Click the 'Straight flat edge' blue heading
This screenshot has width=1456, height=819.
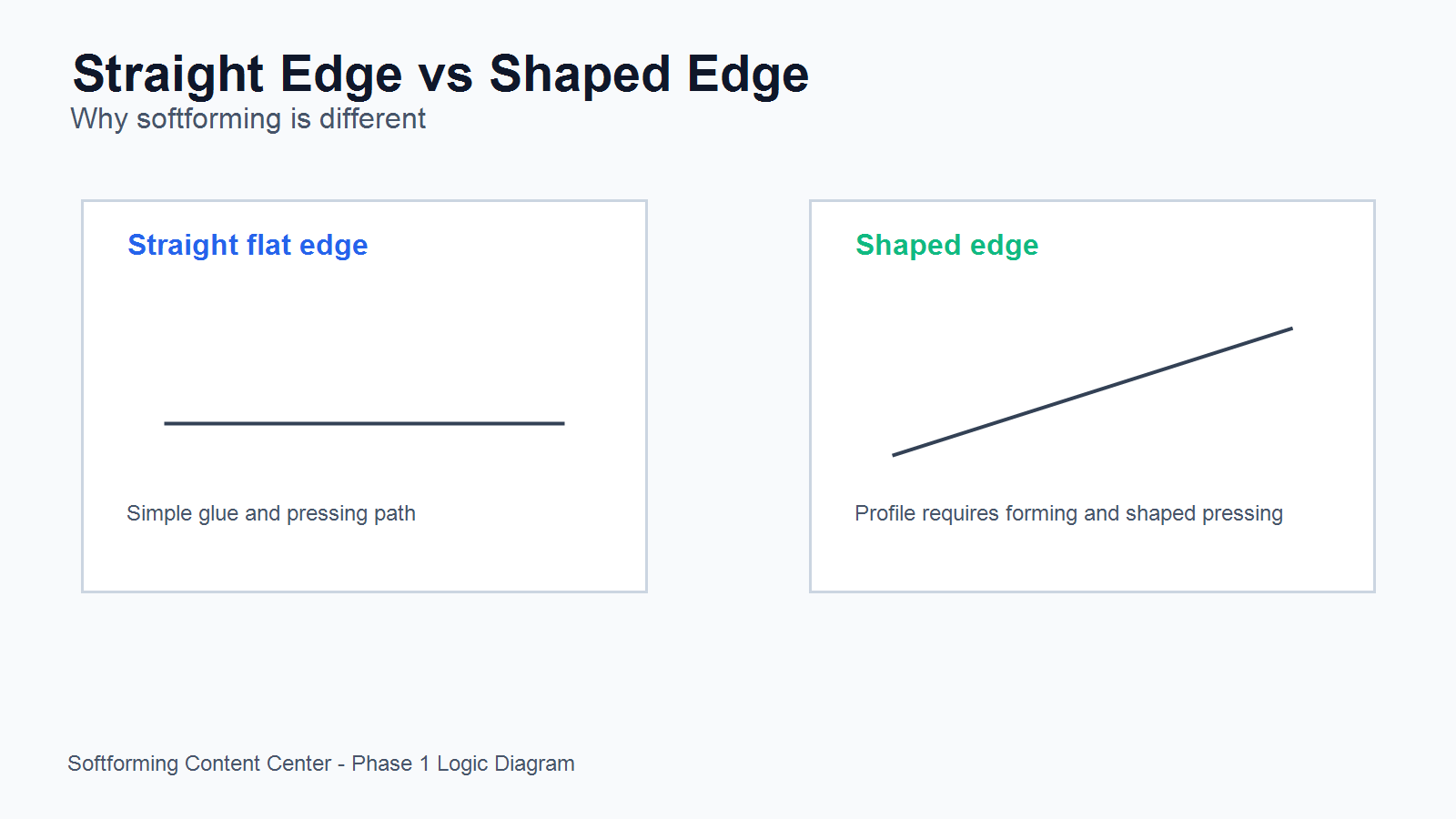click(248, 245)
